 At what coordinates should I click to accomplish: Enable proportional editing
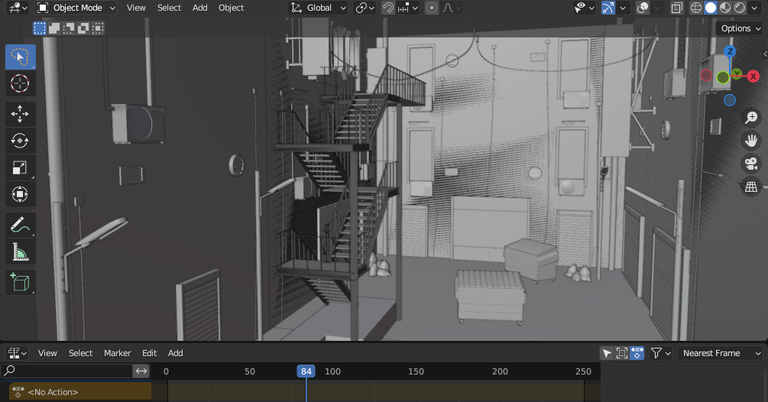coord(431,8)
